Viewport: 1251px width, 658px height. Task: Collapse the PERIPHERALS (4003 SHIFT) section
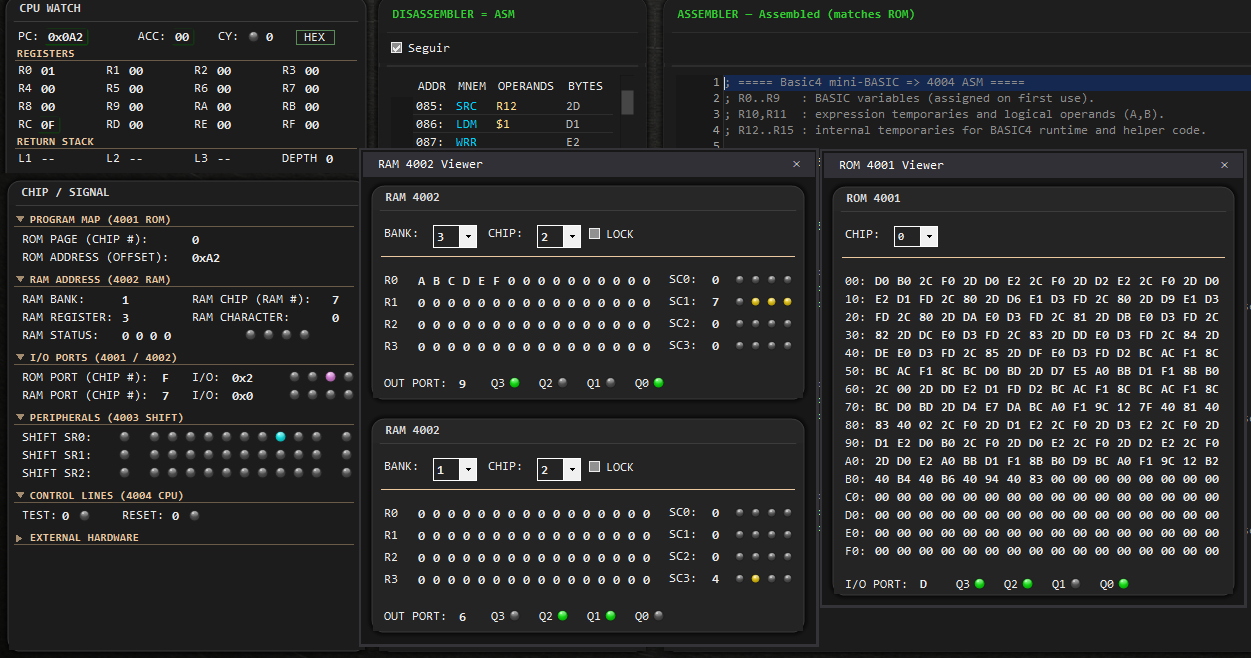(x=21, y=417)
